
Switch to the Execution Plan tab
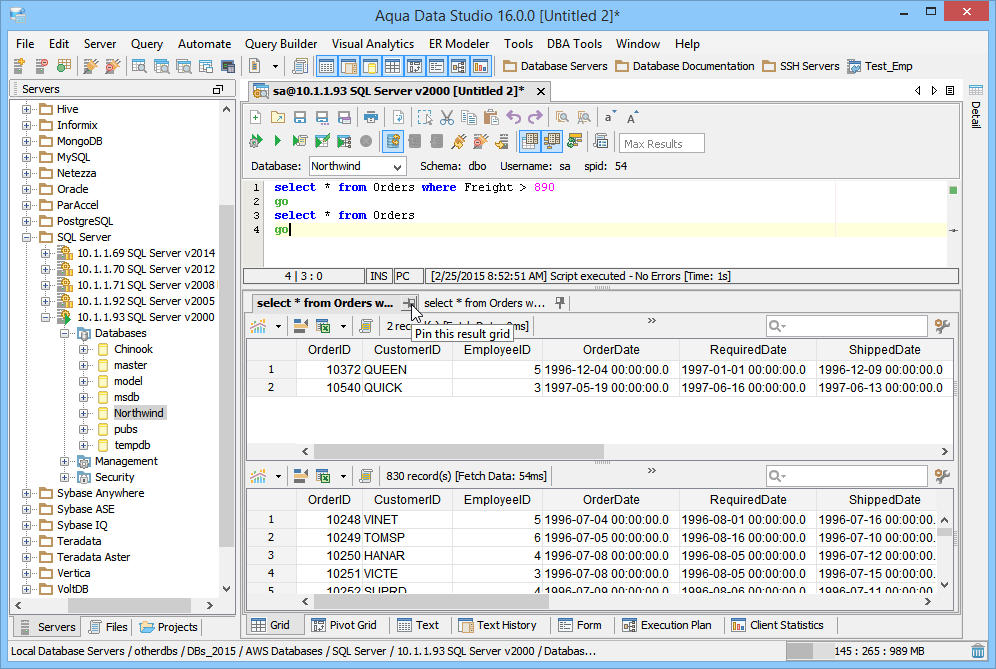point(667,625)
